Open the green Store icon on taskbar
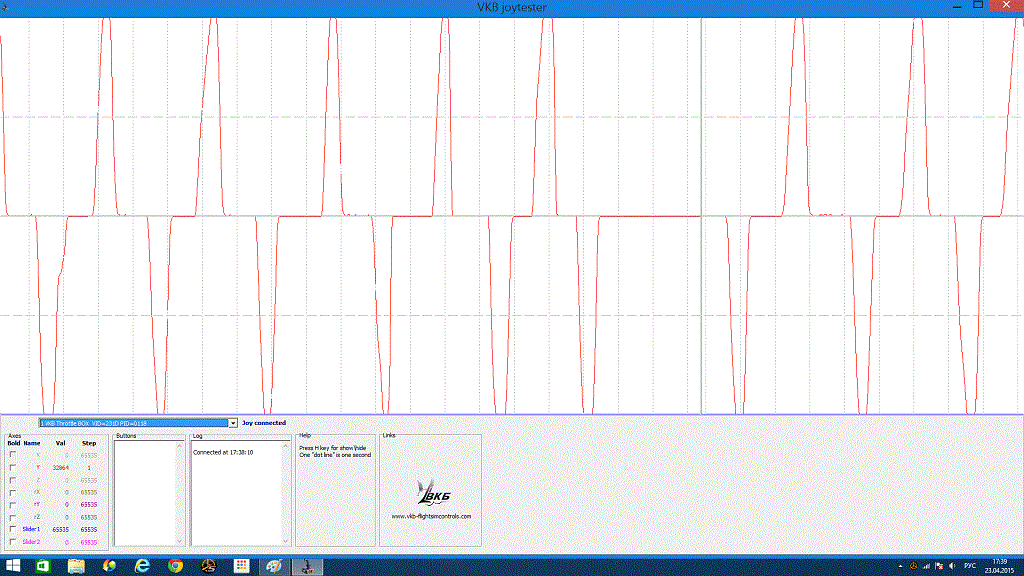The height and width of the screenshot is (576, 1024). (43, 566)
